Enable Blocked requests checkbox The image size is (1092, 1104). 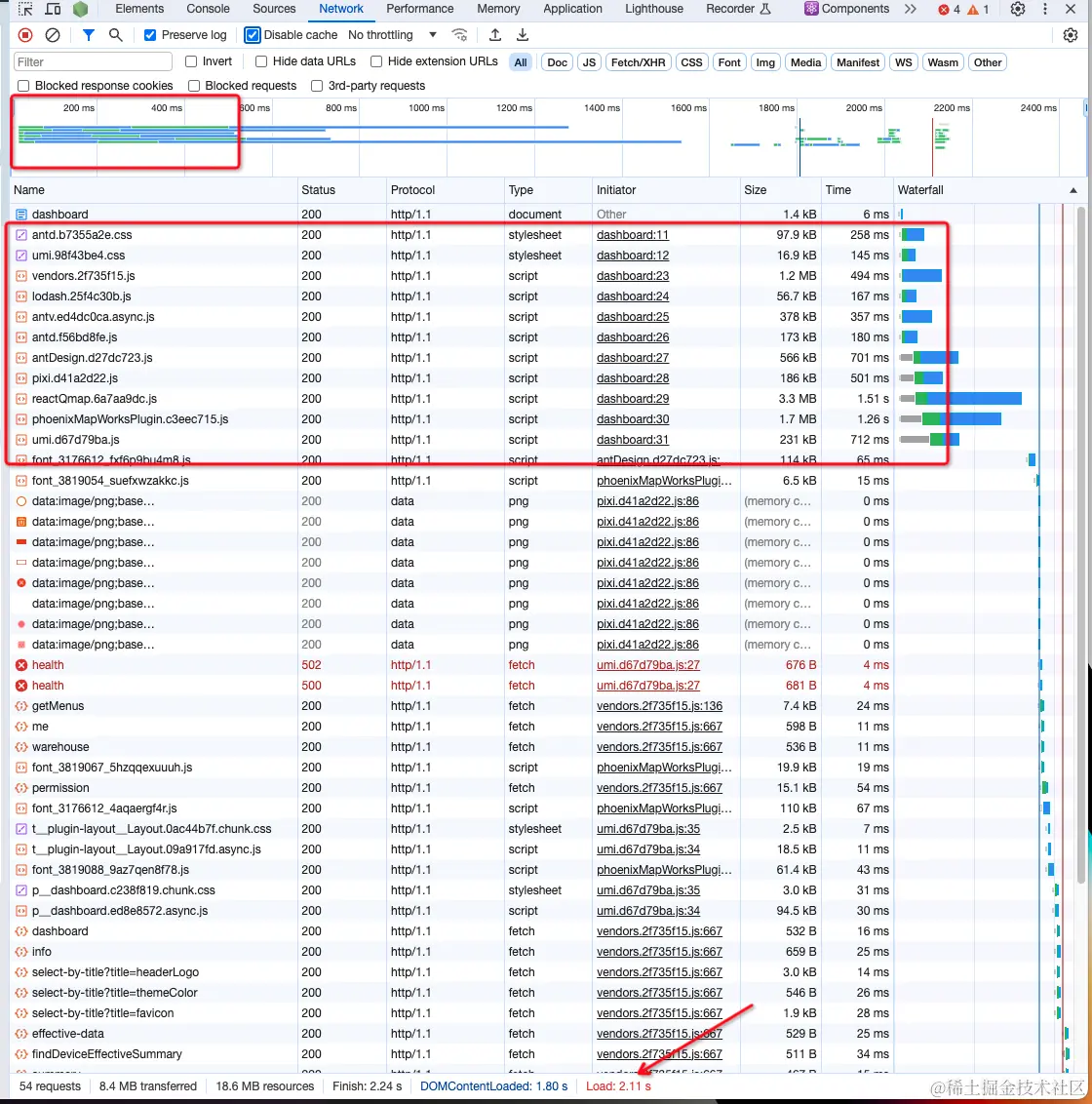(194, 86)
